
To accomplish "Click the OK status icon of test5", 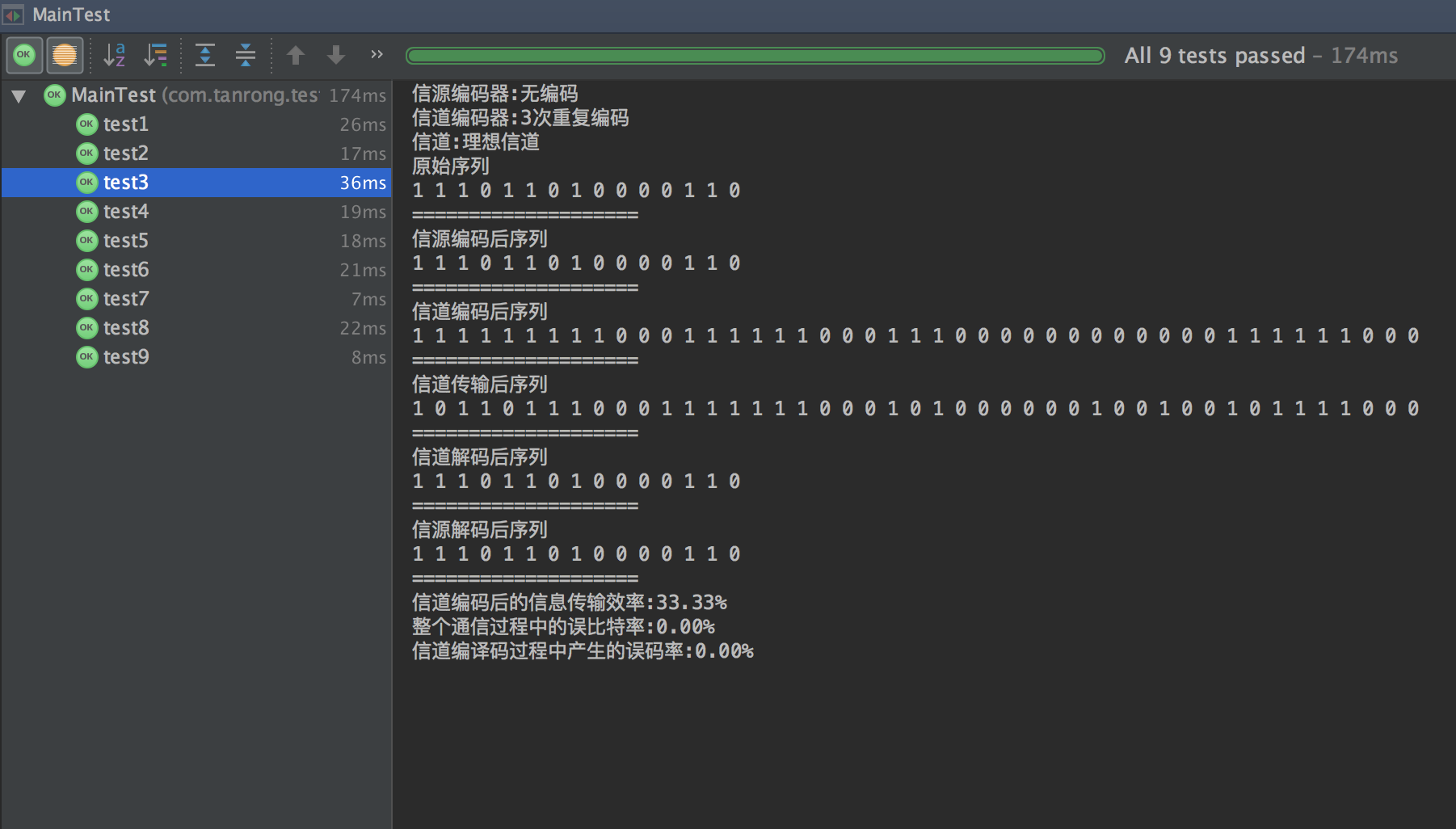I will 86,241.
